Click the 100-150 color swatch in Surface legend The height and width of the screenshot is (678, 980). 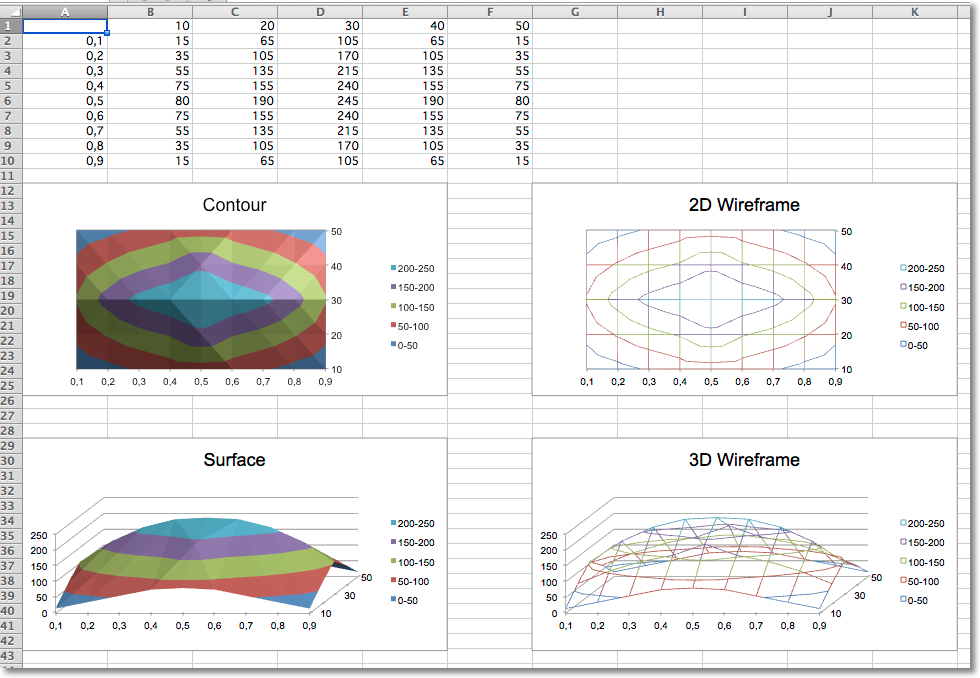393,561
